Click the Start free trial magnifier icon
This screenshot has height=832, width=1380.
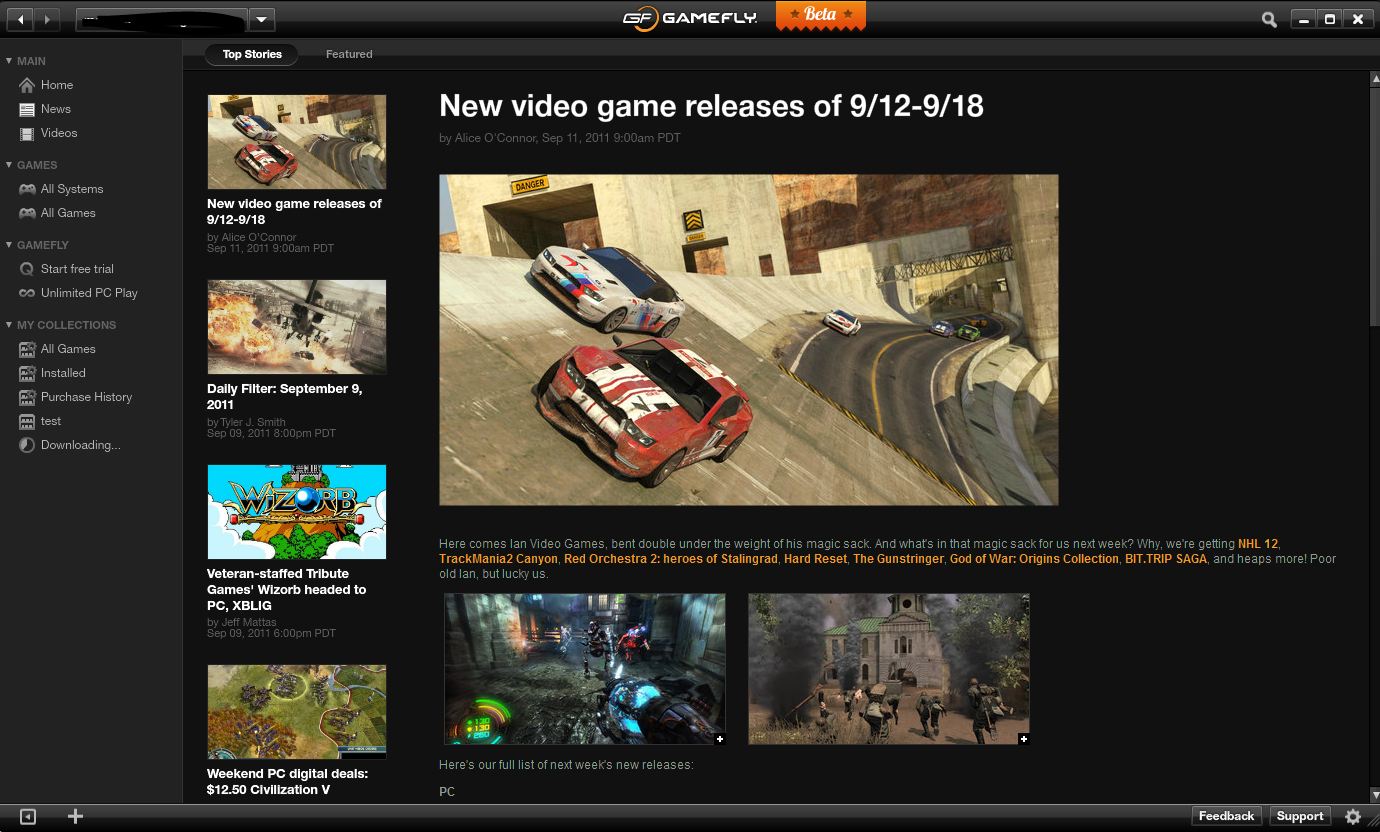27,268
